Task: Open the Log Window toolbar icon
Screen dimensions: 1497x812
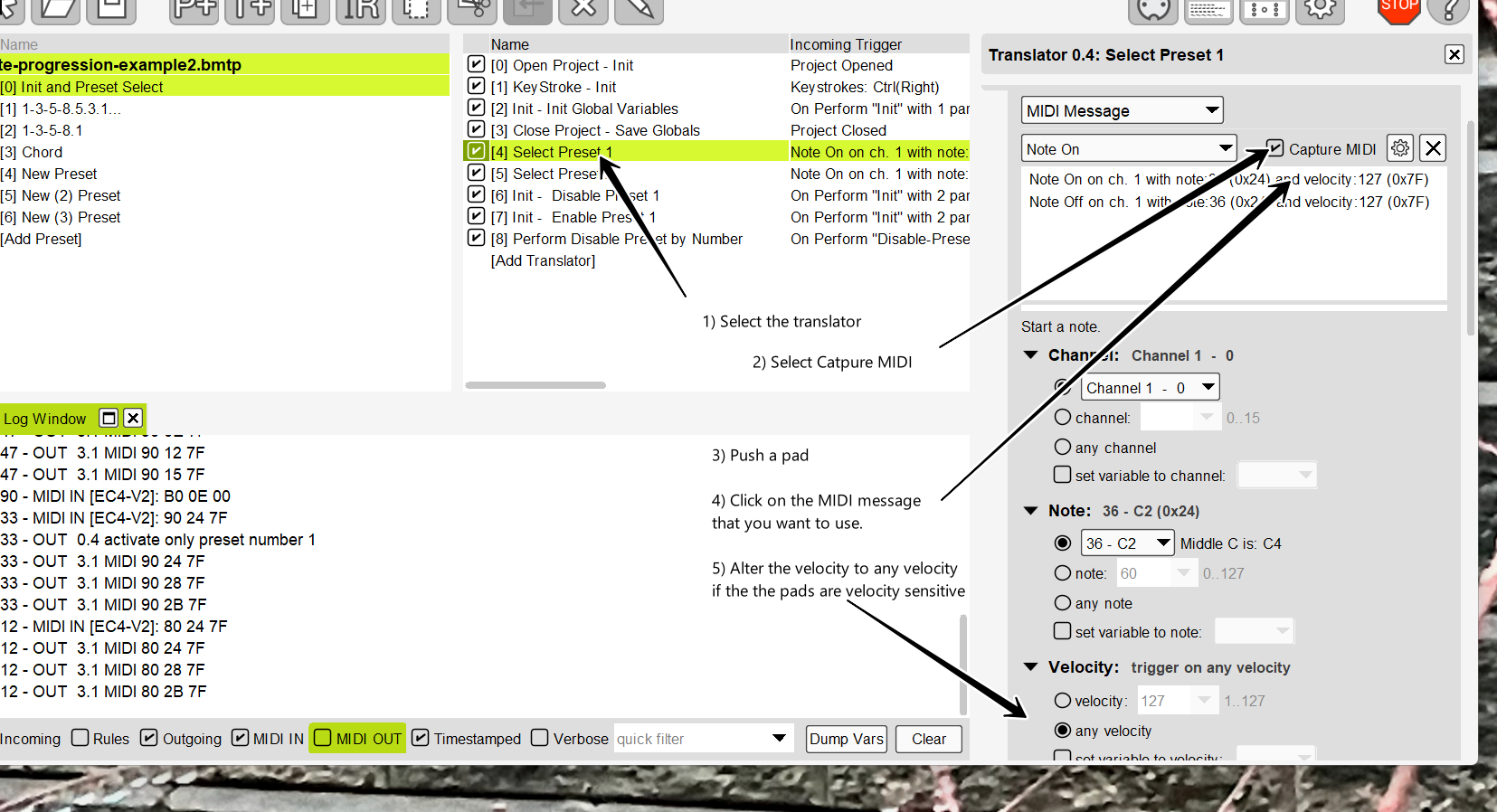Action: 1208,9
